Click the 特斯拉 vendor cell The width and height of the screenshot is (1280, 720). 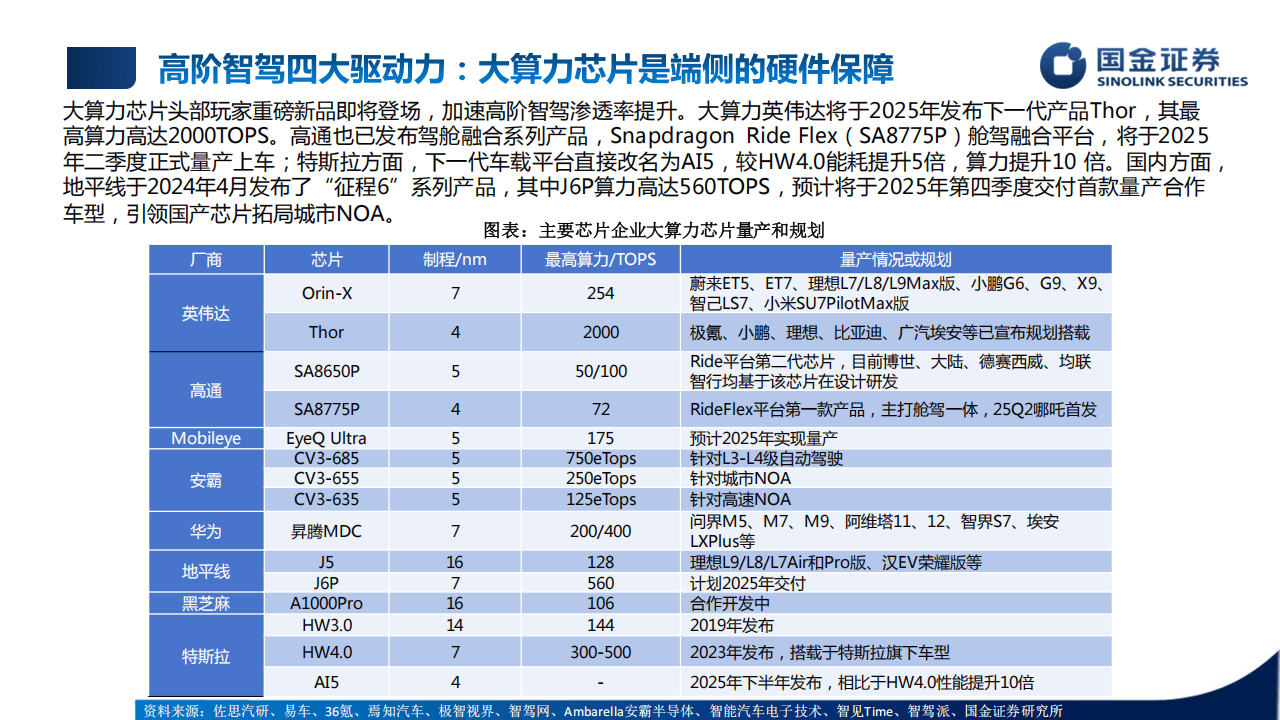206,656
